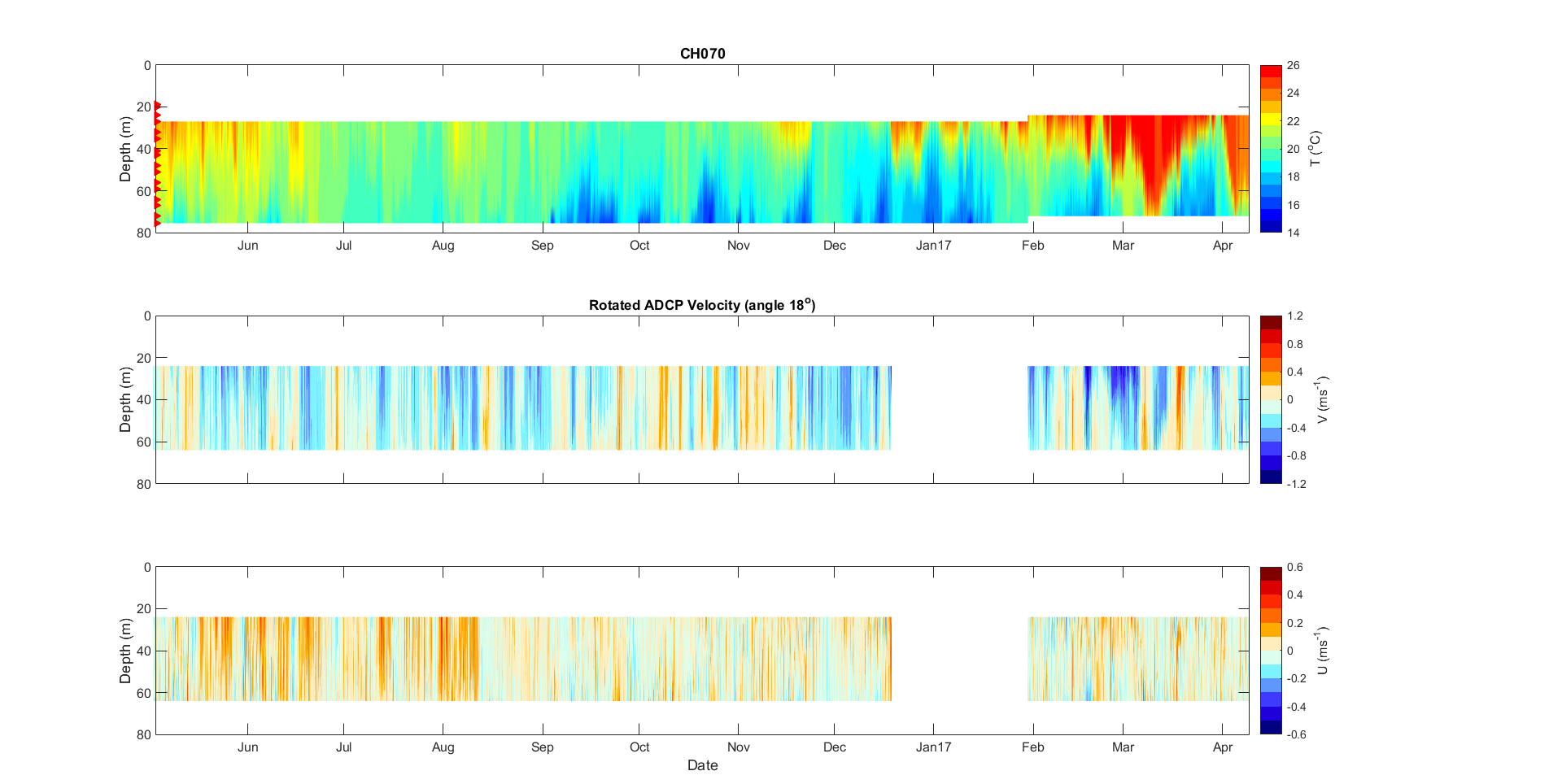Click the topmost red triangle depth marker
This screenshot has height=784, width=1562.
point(158,106)
